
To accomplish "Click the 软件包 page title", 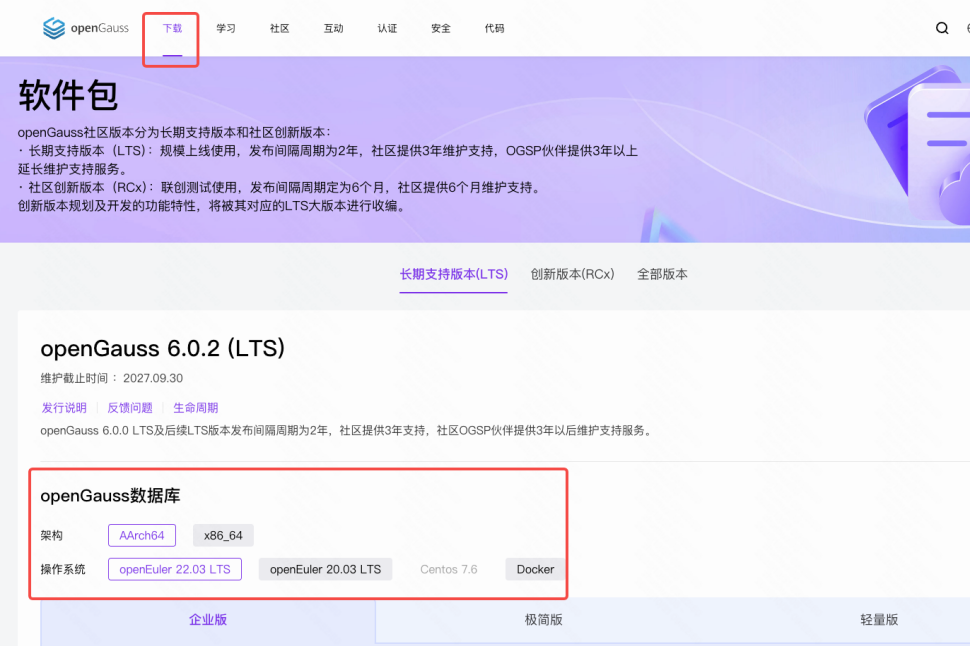I will (68, 95).
